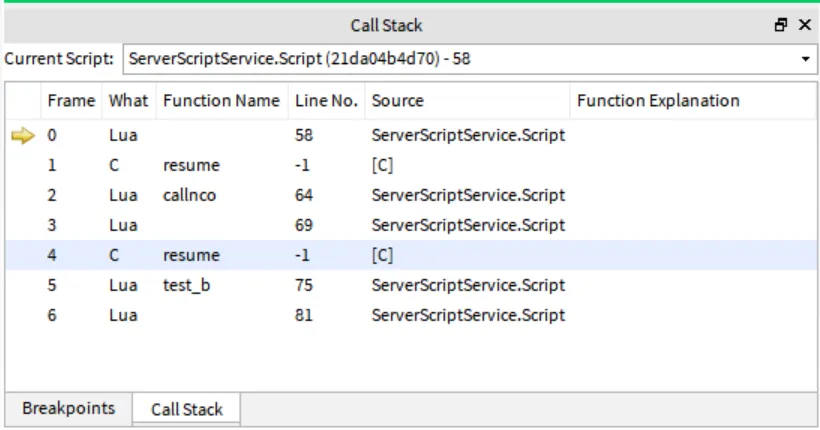Image resolution: width=820 pixels, height=430 pixels.
Task: Switch to the Breakpoints tab
Action: click(x=69, y=408)
